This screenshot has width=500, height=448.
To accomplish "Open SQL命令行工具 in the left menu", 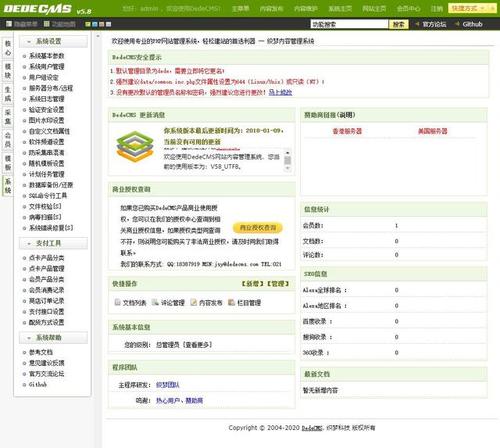I will pyautogui.click(x=48, y=196).
